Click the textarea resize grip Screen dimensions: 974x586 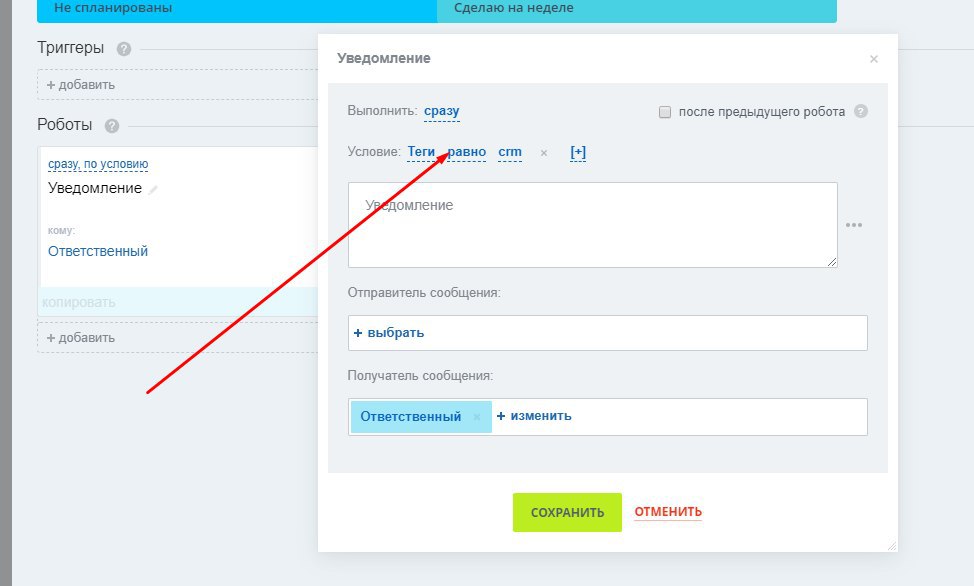[832, 262]
